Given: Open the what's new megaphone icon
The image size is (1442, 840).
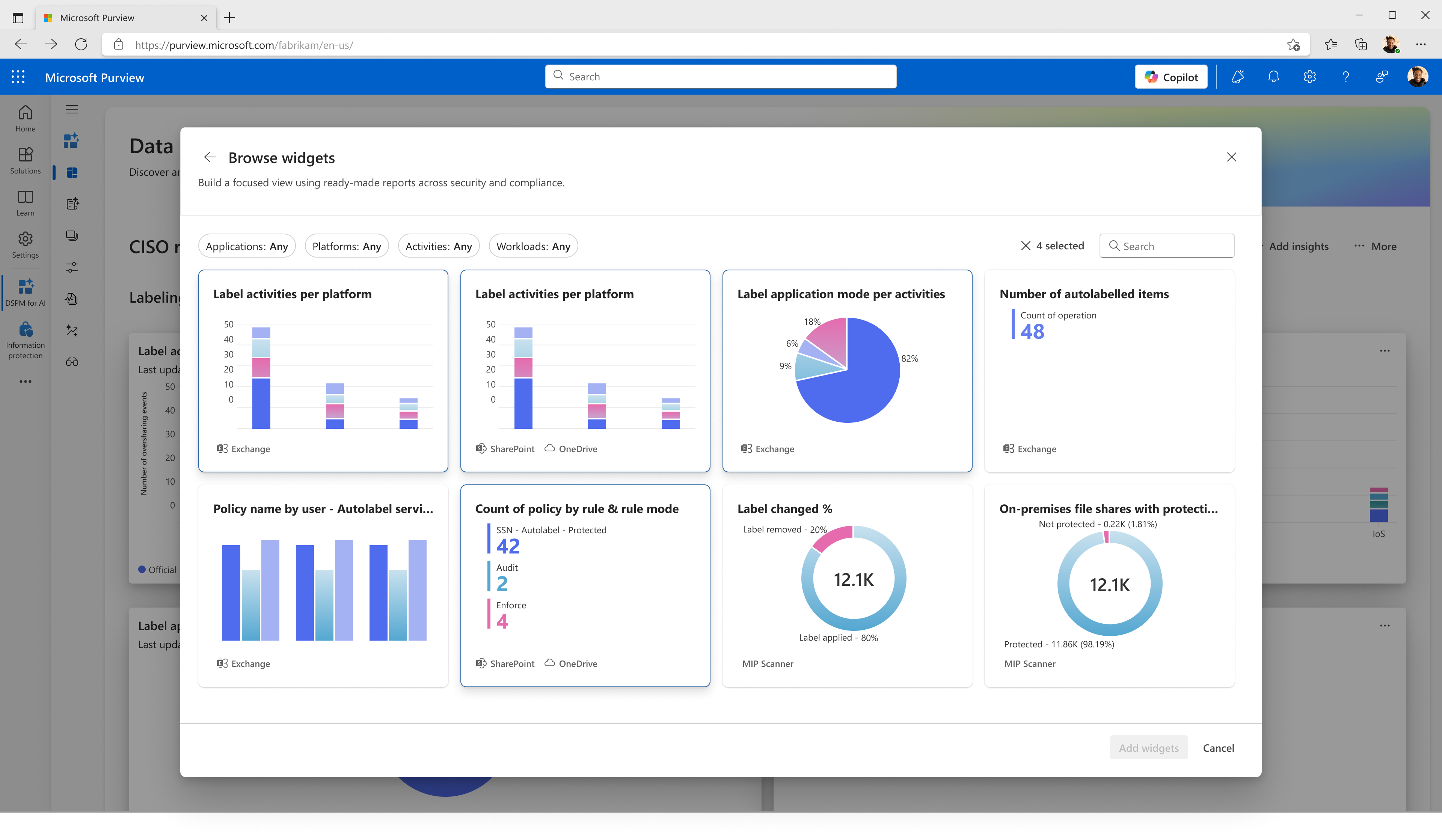Looking at the screenshot, I should pyautogui.click(x=1238, y=77).
